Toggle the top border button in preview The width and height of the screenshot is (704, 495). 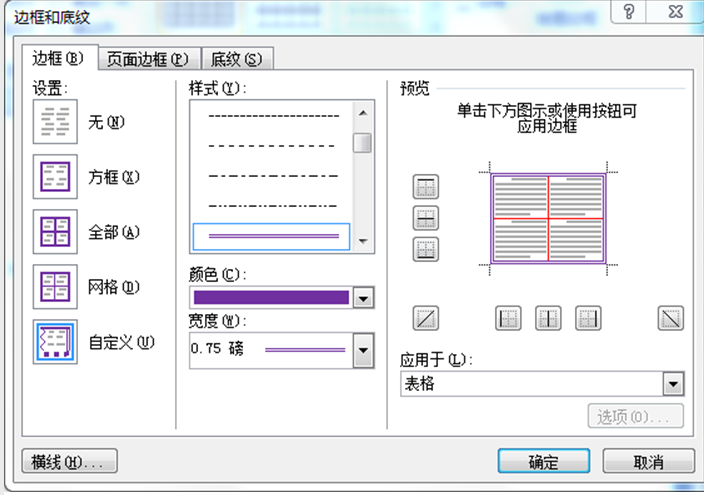pos(426,186)
